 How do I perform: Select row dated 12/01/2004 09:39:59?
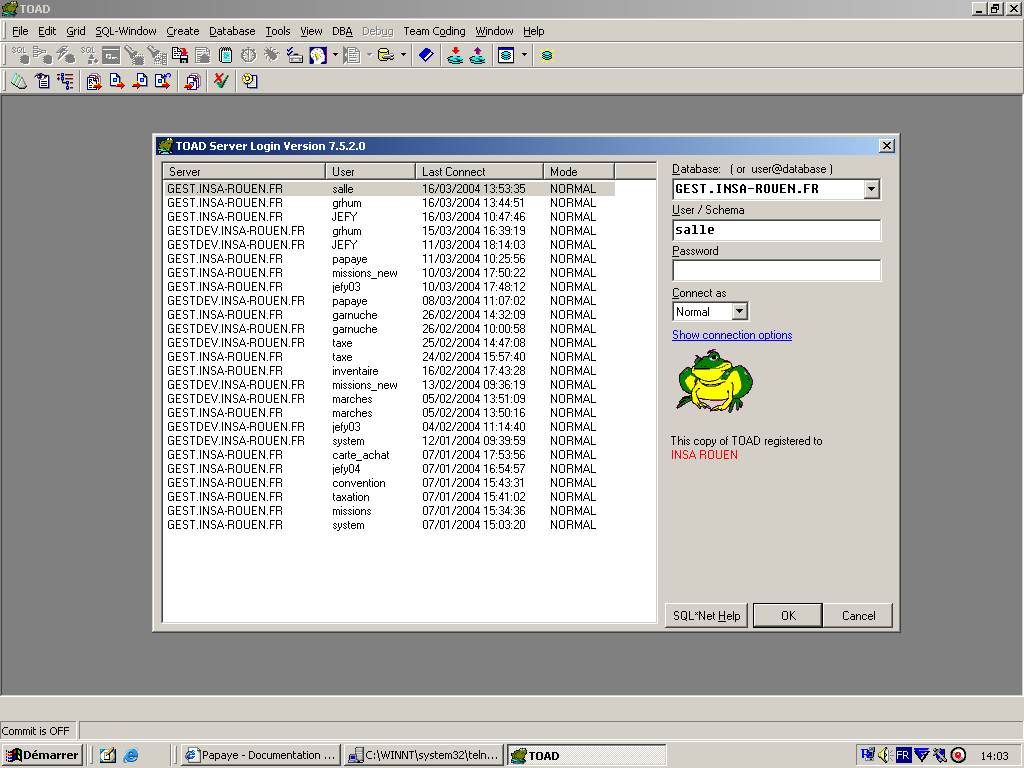389,441
